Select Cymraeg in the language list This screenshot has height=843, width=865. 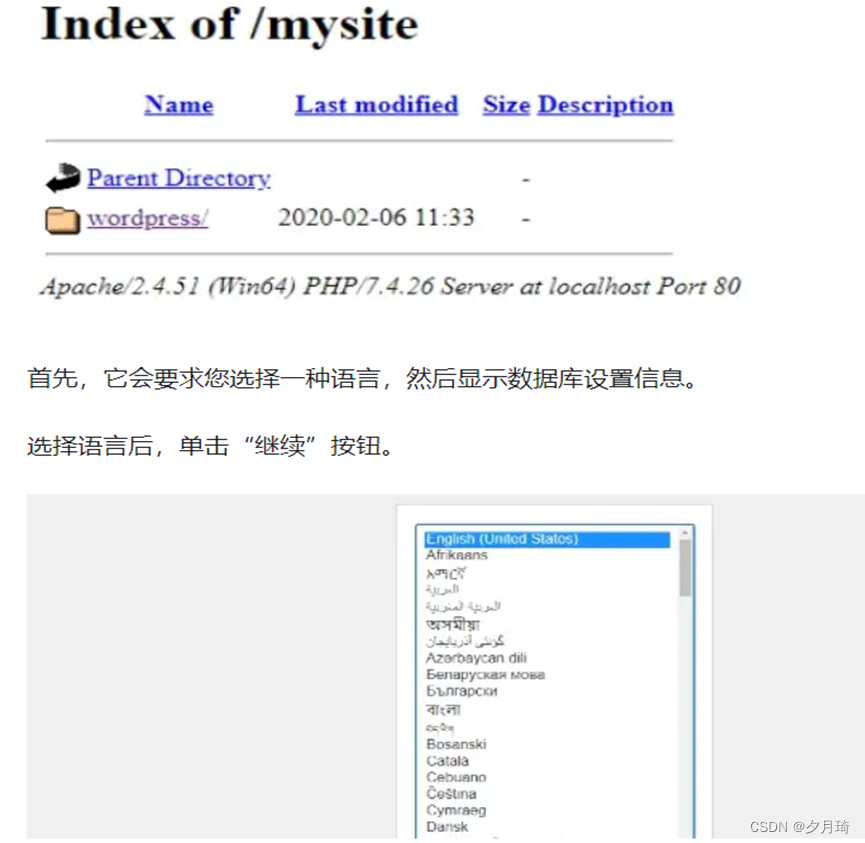pos(454,810)
